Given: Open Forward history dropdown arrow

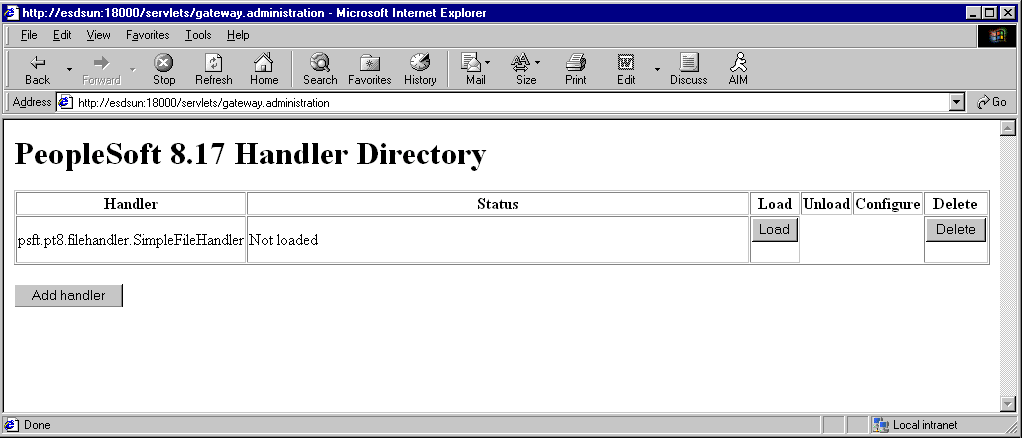Looking at the screenshot, I should [132, 70].
